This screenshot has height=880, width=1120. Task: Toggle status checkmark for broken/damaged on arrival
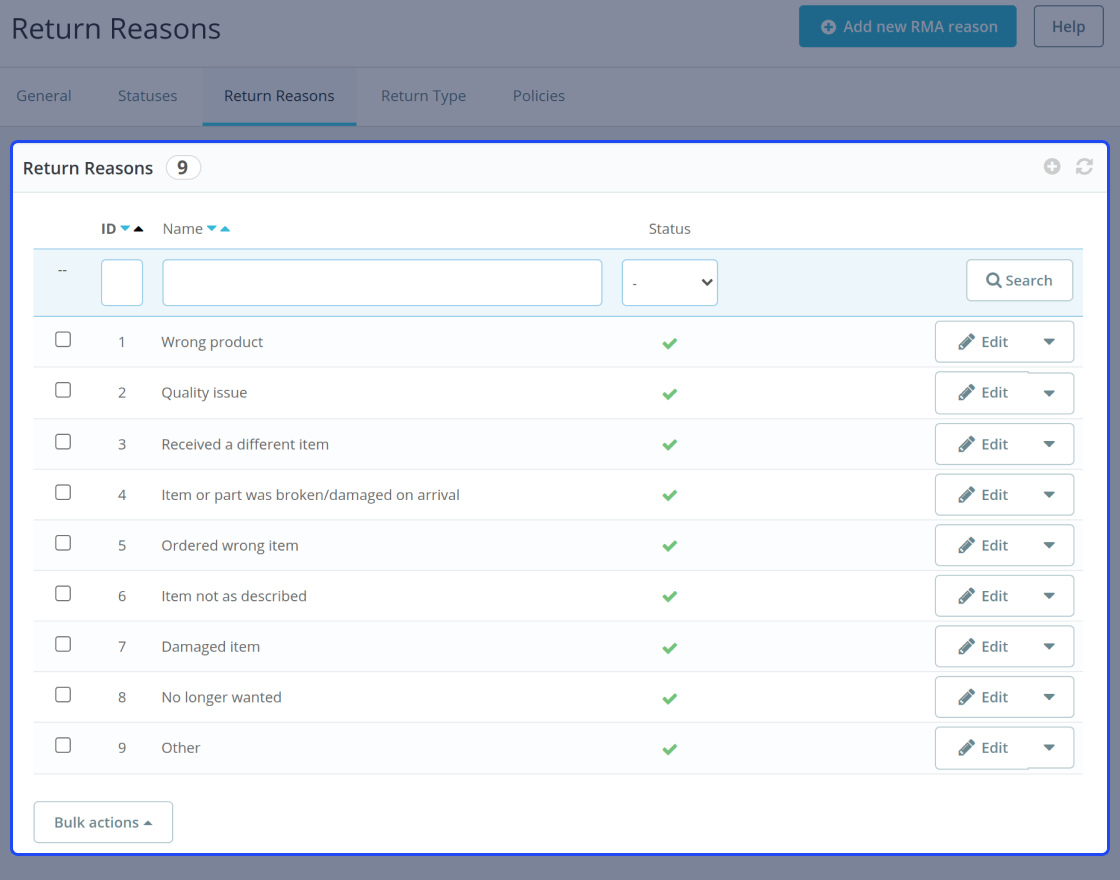[669, 496]
